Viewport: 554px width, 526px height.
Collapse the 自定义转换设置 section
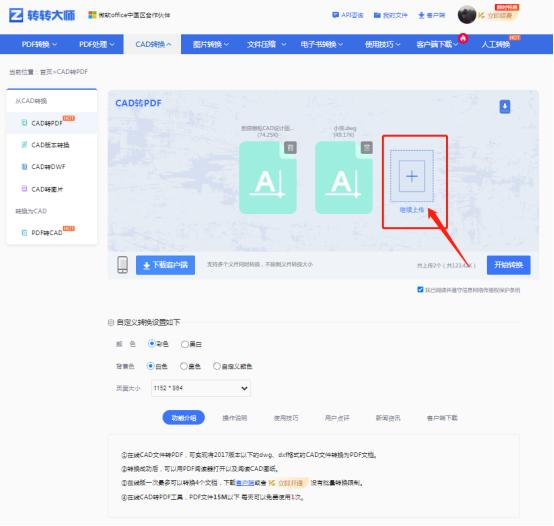[111, 322]
